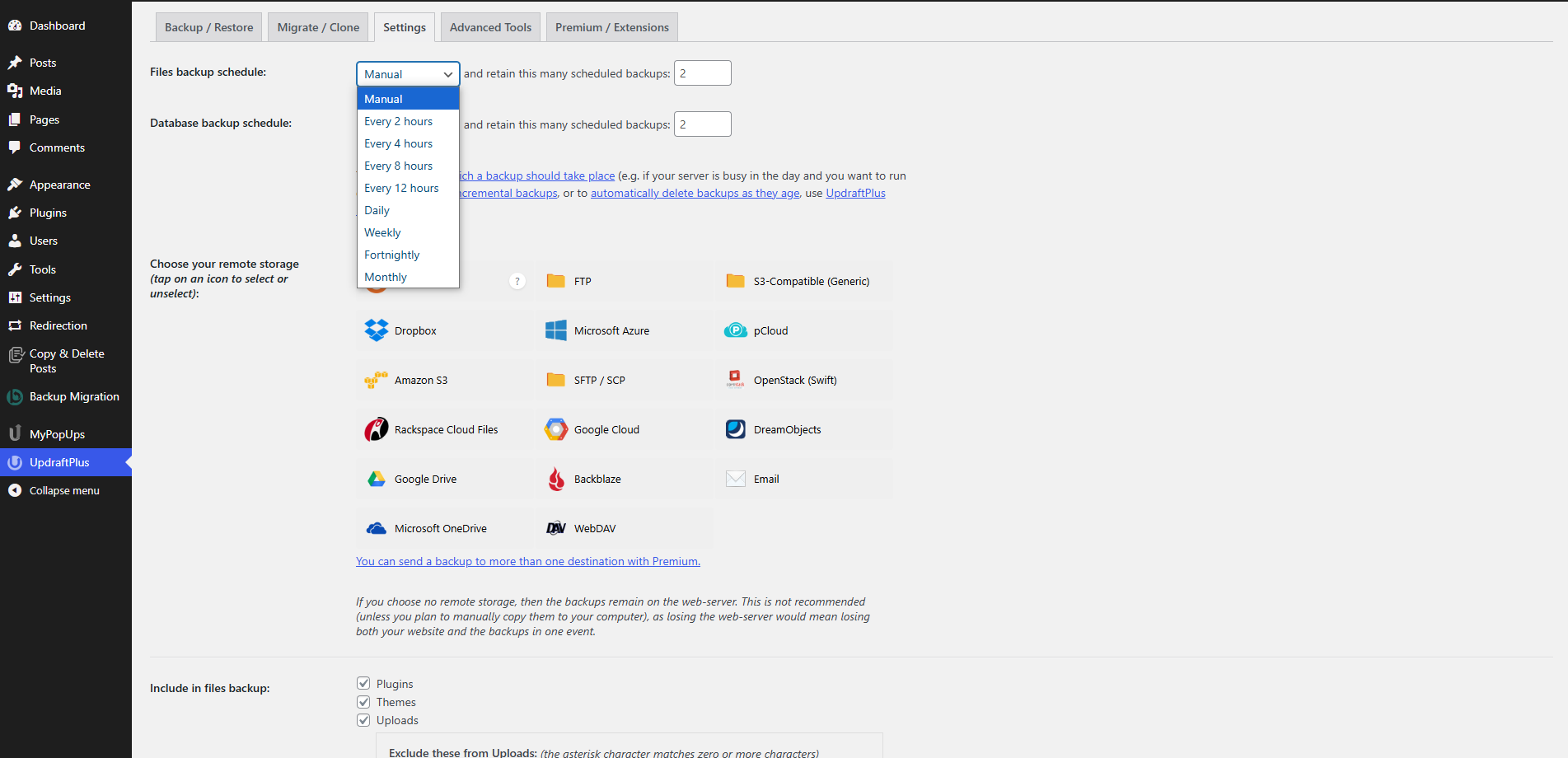Focus the database retain backups number field
This screenshot has width=1568, height=758.
[703, 124]
